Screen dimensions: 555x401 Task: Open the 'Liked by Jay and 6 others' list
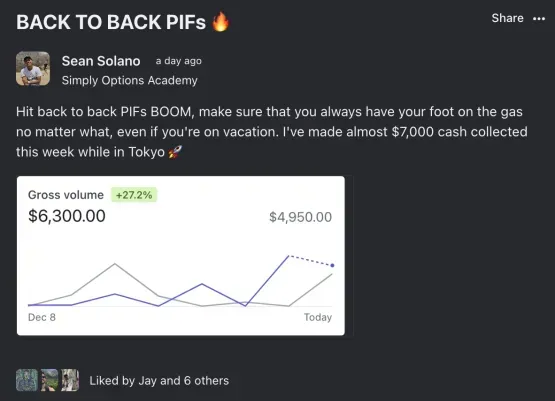point(159,380)
